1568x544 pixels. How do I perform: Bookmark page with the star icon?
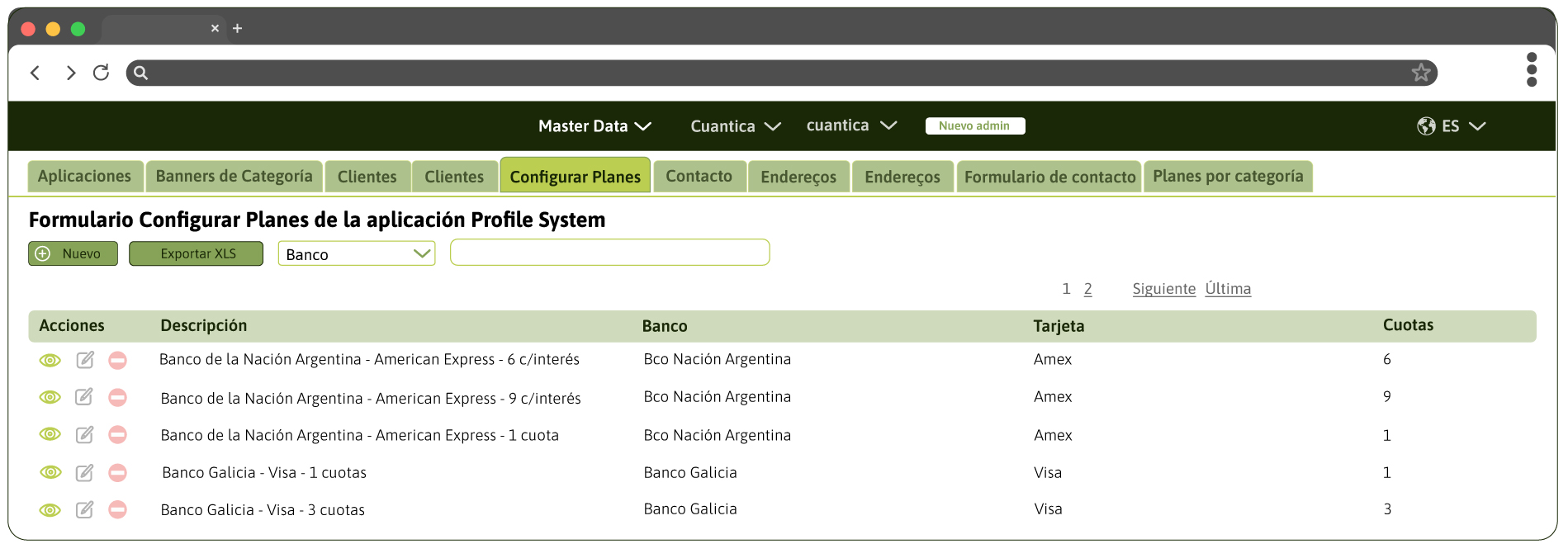coord(1420,73)
